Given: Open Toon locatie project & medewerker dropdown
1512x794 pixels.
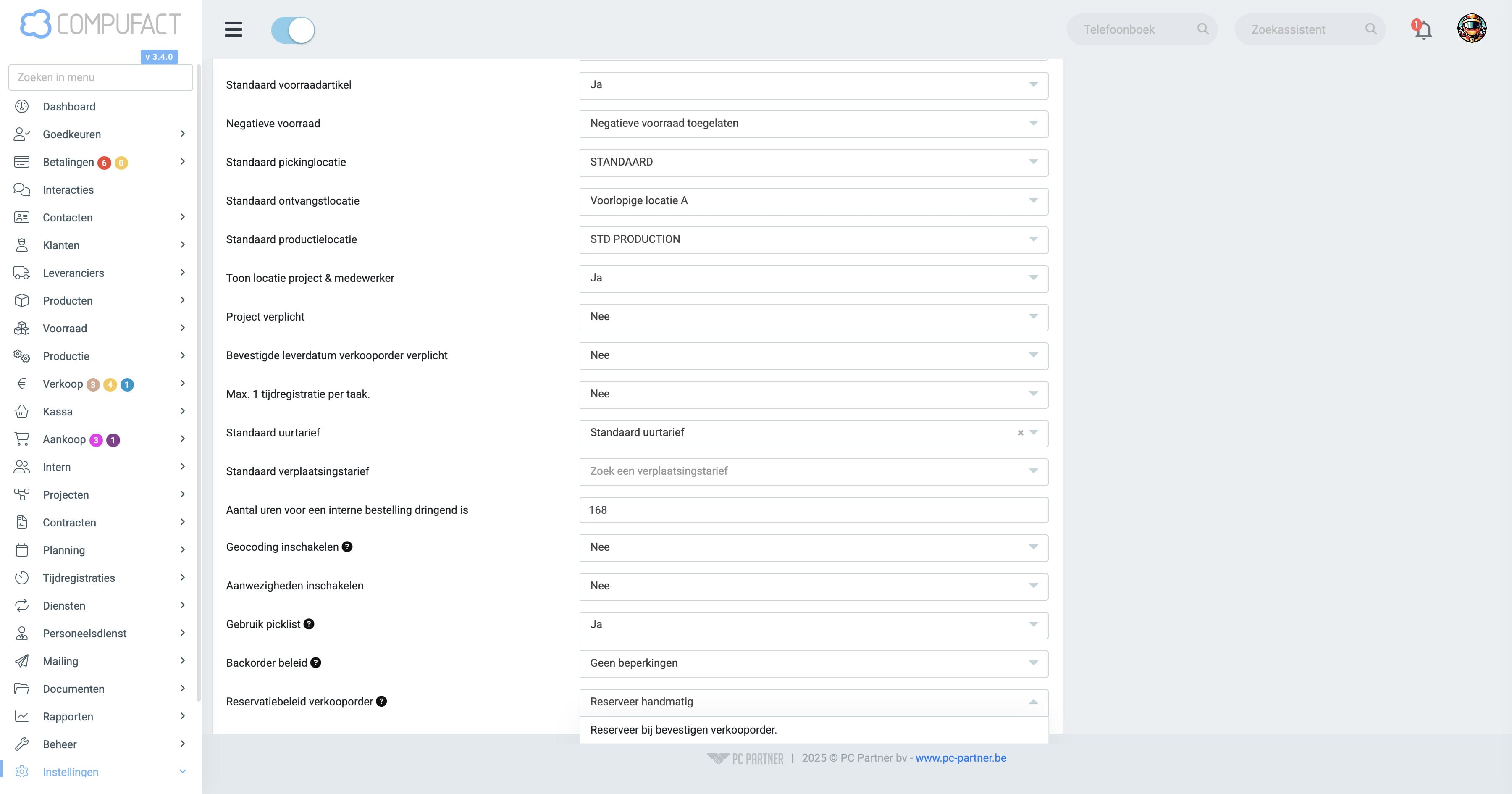Looking at the screenshot, I should coord(814,279).
